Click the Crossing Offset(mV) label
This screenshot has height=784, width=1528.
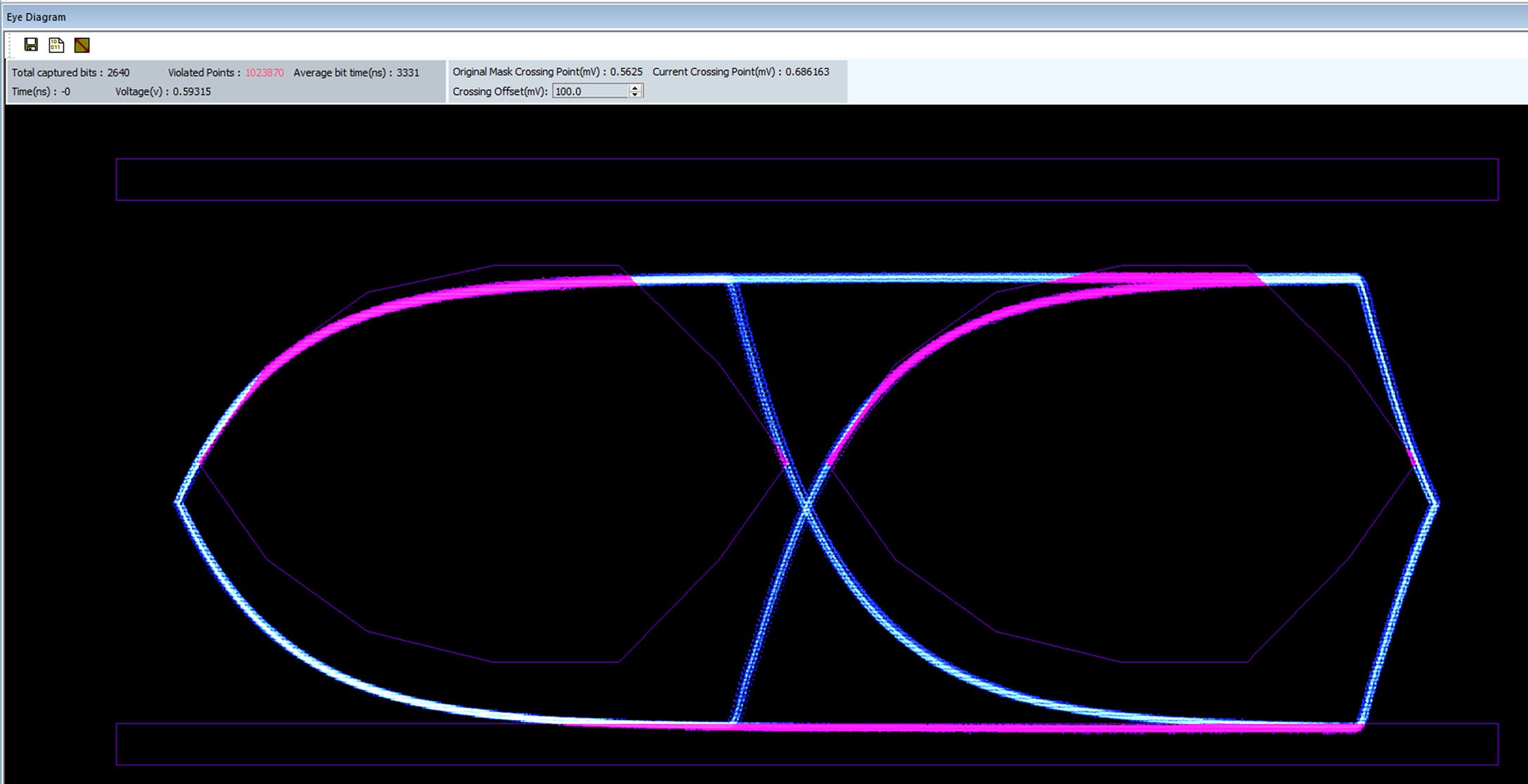click(499, 91)
